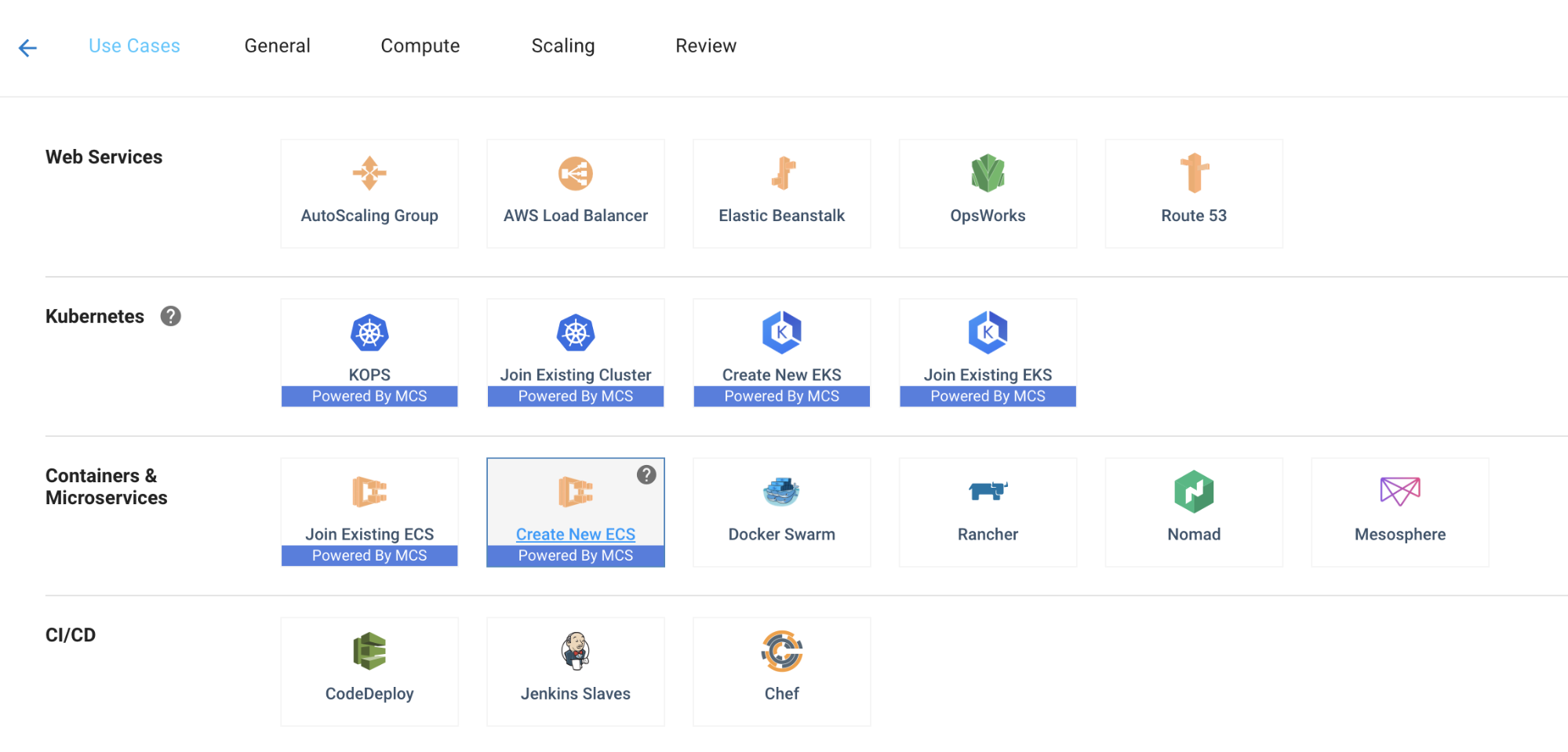Select the Jenkins Slaves icon

click(x=576, y=652)
